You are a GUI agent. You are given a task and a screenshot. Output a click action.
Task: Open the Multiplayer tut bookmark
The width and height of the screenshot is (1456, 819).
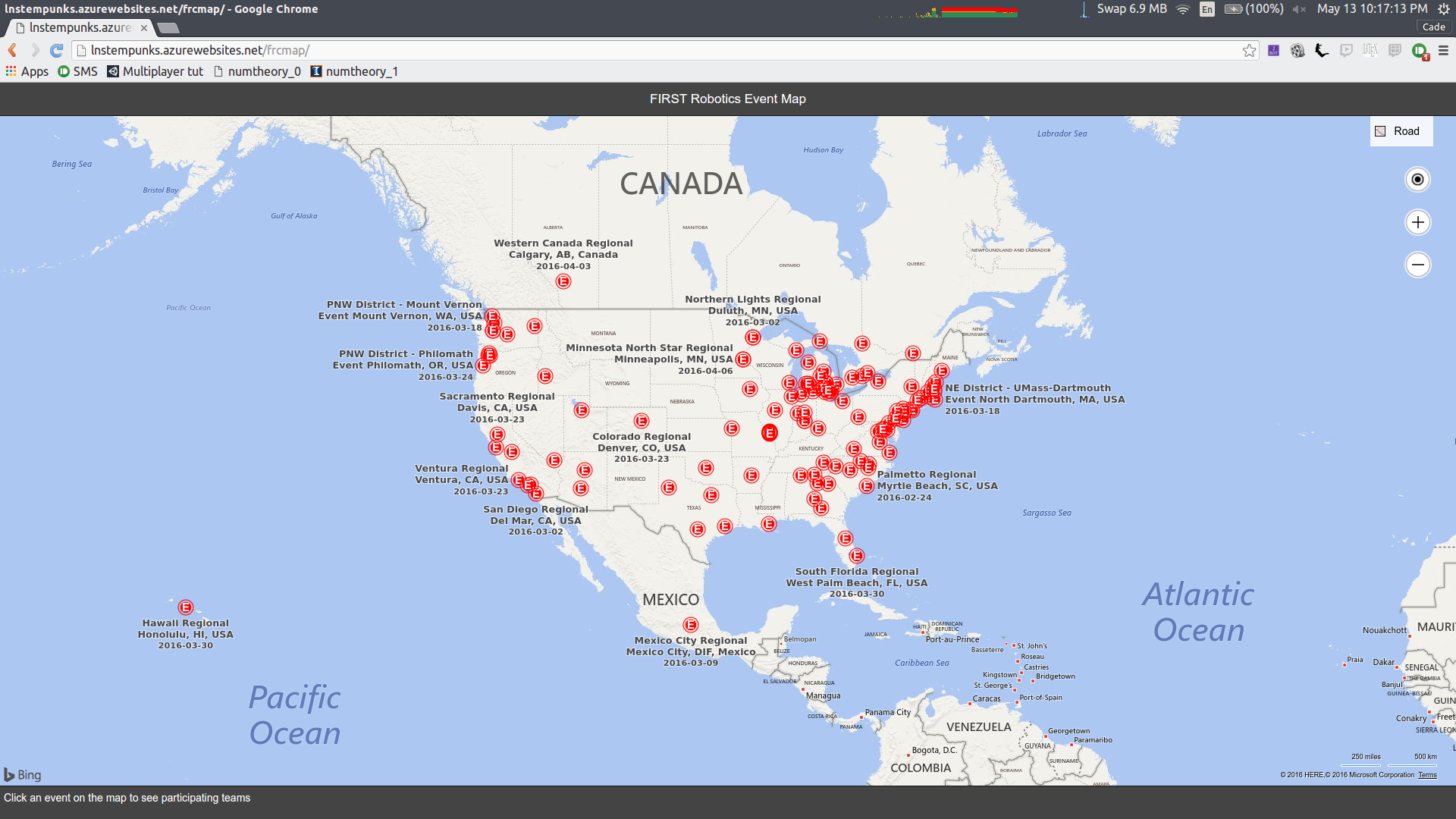[x=155, y=71]
